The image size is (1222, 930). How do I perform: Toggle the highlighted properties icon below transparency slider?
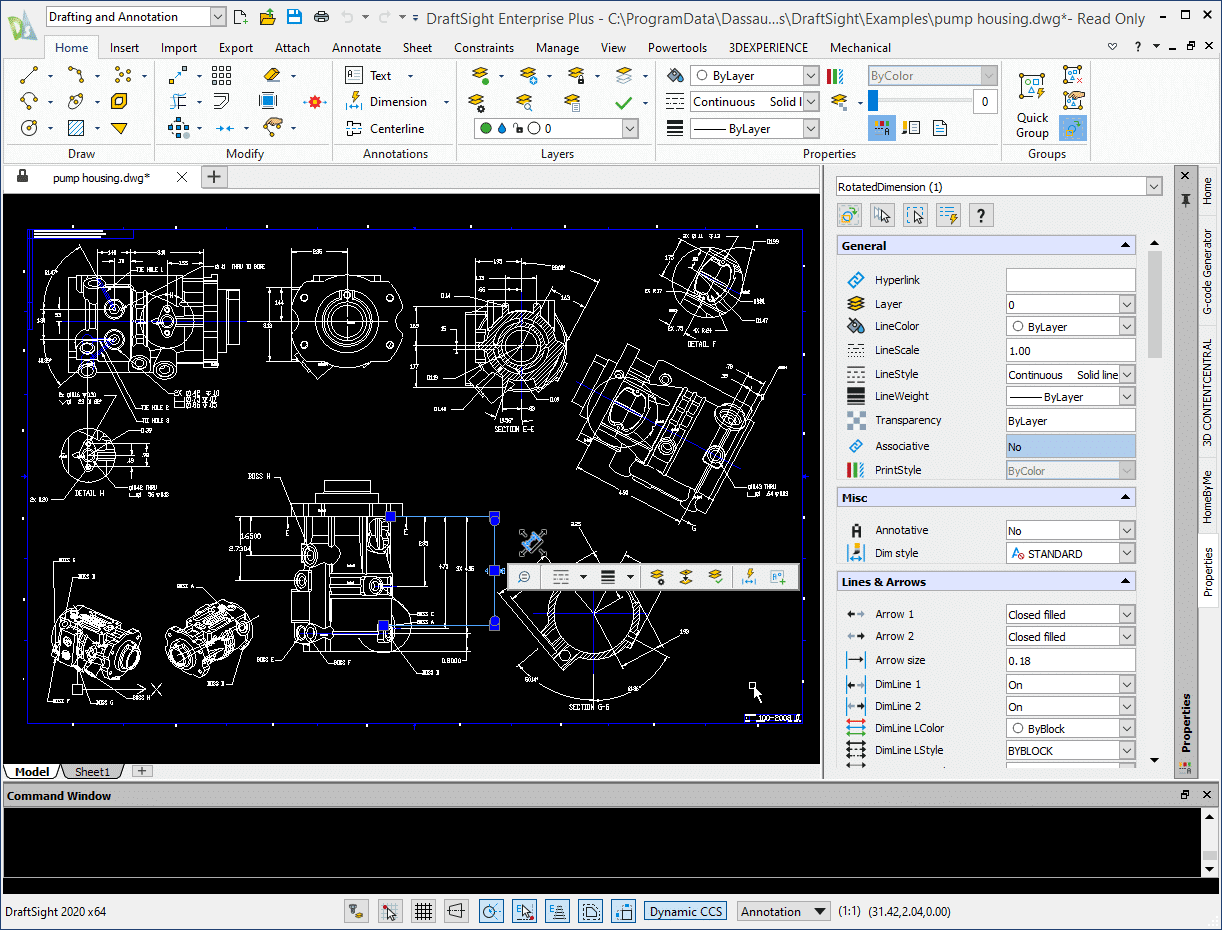[882, 128]
